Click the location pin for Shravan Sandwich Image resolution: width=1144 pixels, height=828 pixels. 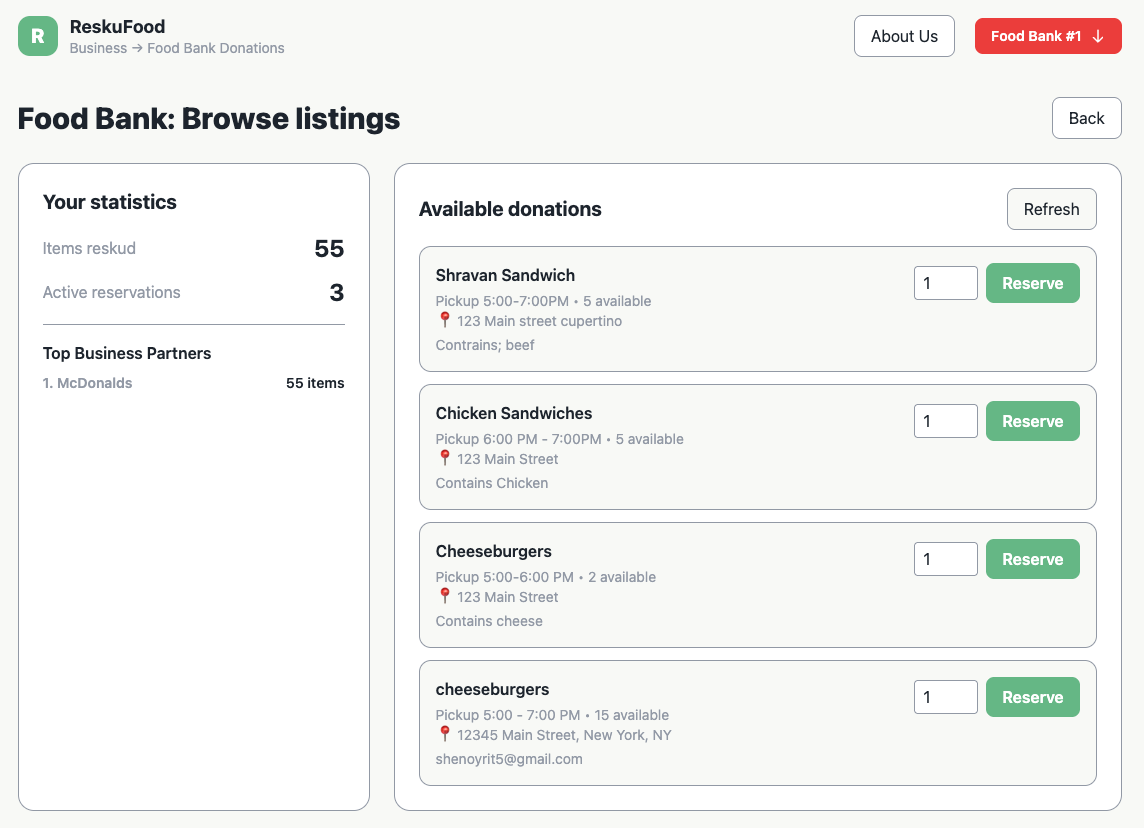(x=445, y=320)
